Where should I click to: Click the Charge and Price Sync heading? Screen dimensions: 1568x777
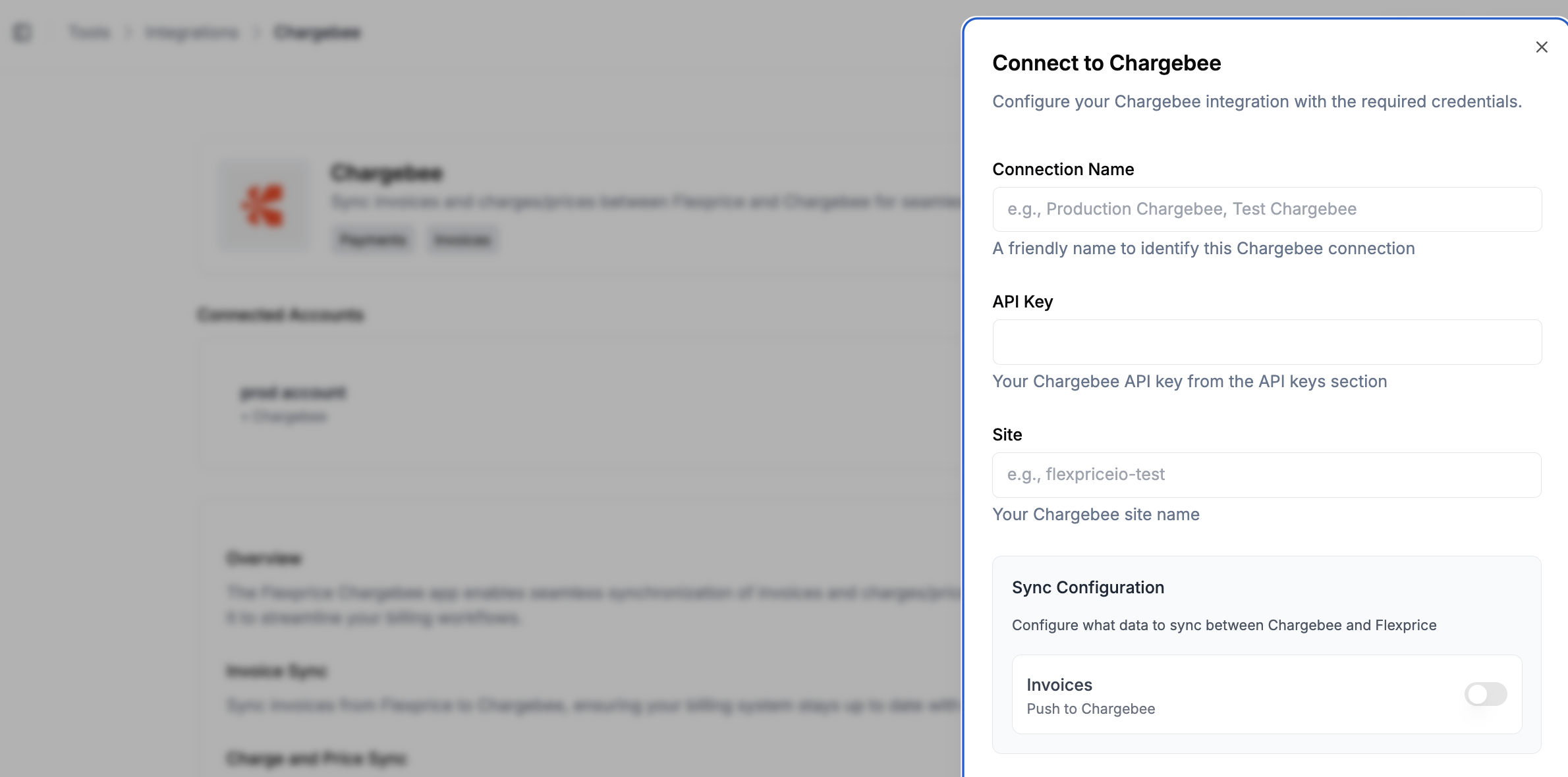tap(316, 759)
